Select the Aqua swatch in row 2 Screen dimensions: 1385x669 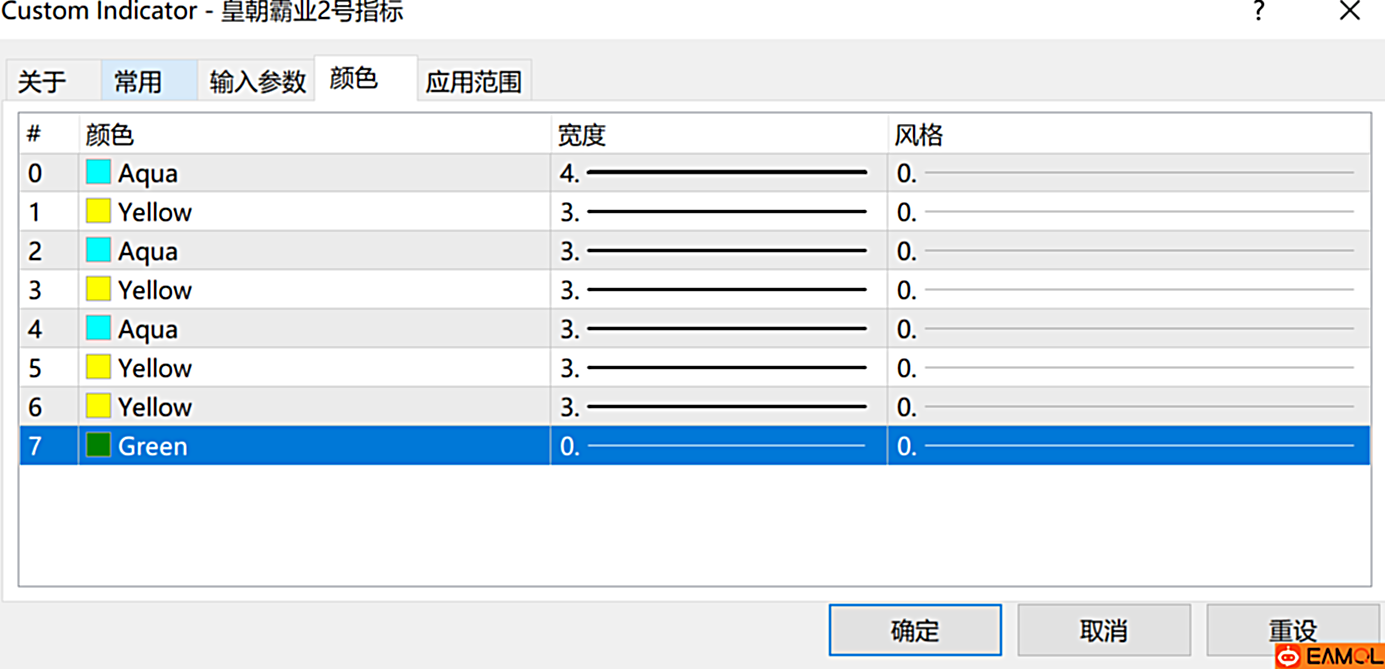(98, 251)
